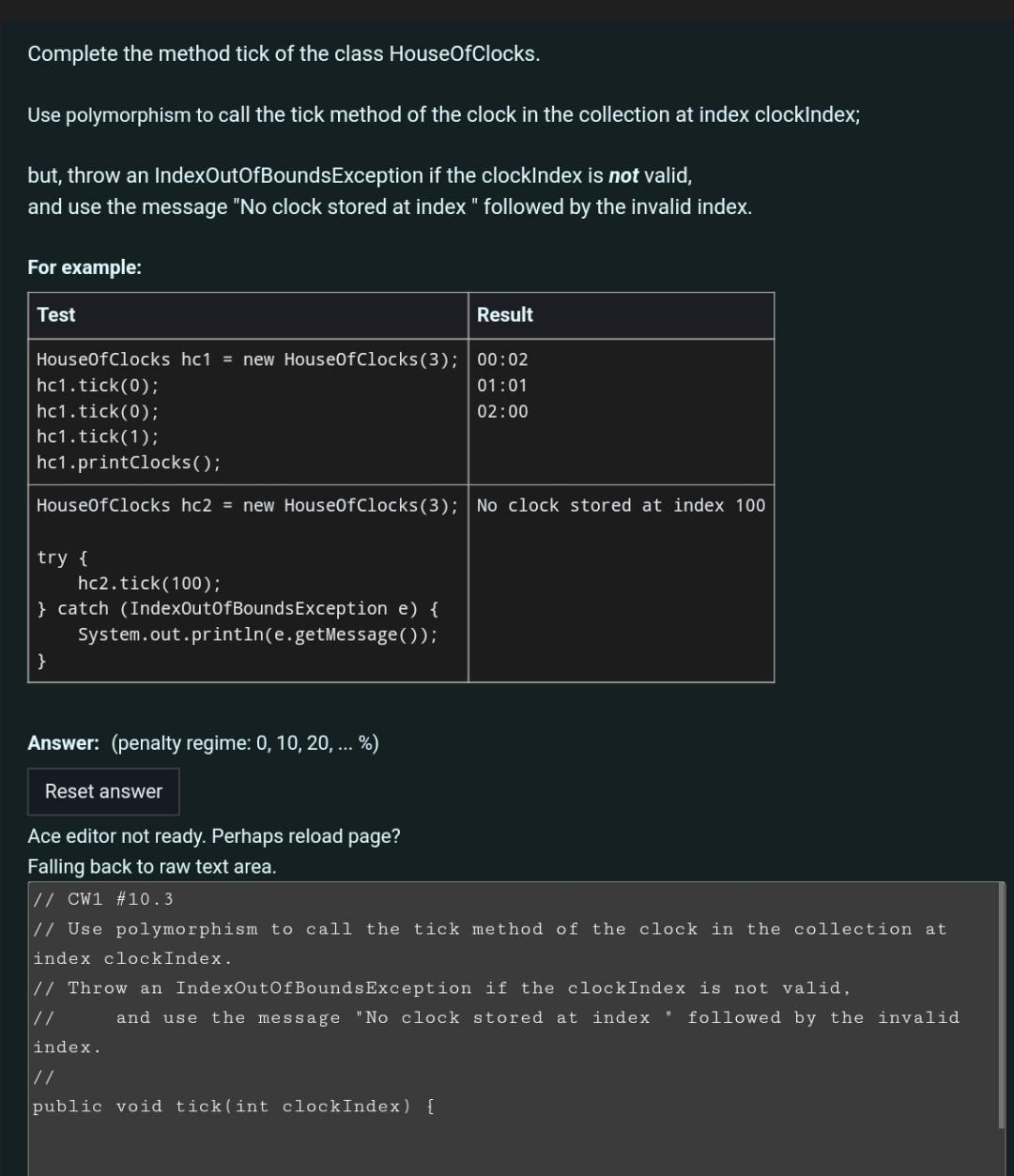
Task: Click the text 'No clock stored at index 100'
Action: [x=620, y=505]
